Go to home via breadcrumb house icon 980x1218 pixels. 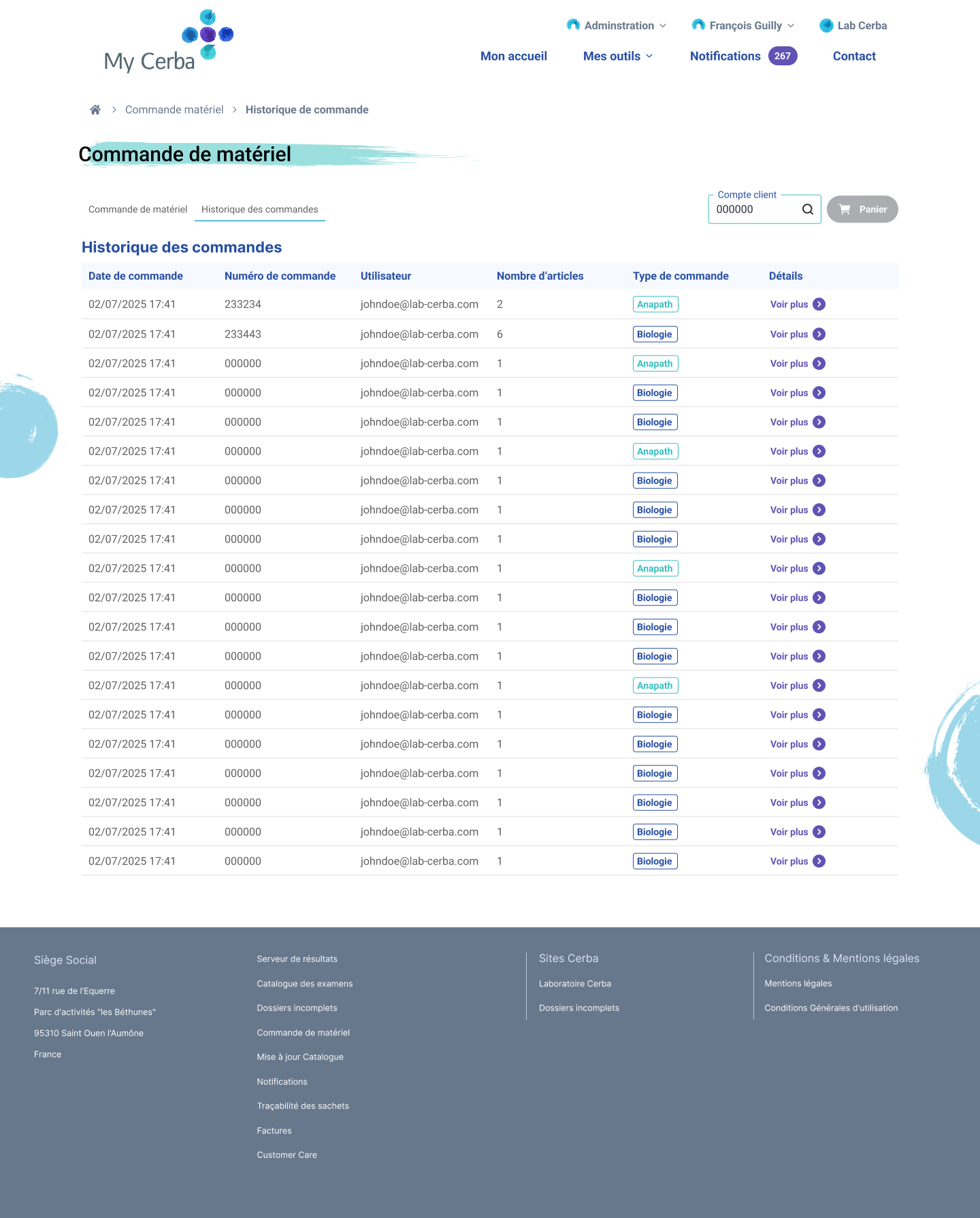click(x=95, y=110)
